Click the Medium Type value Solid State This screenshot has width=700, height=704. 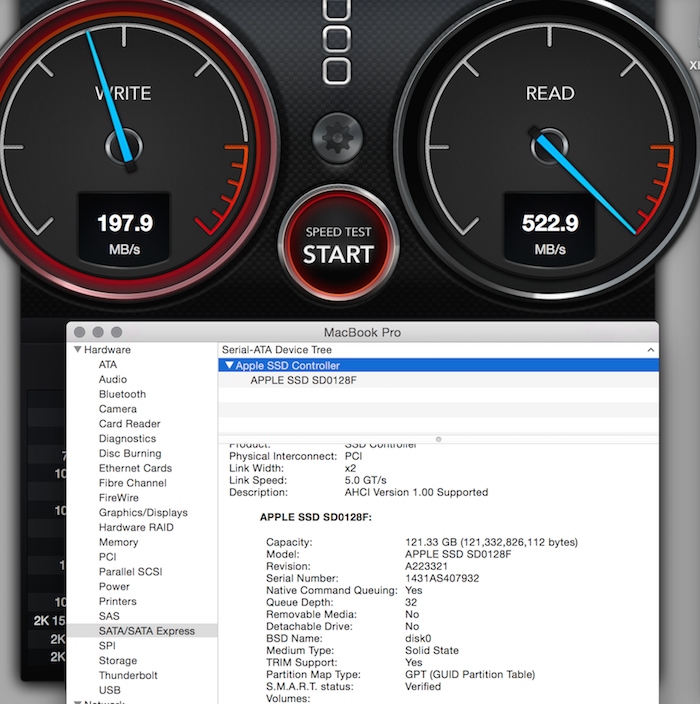click(432, 651)
